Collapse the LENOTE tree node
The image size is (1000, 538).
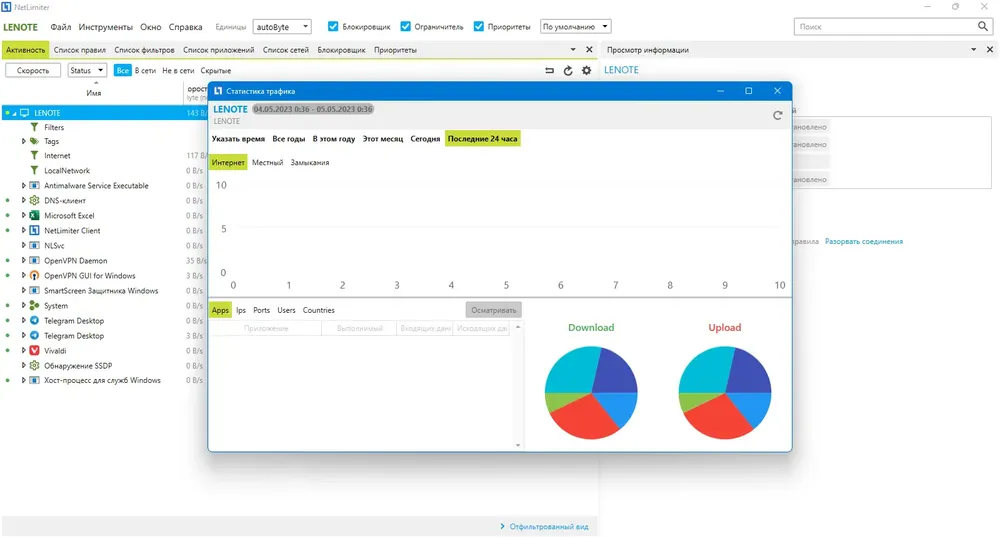pos(14,113)
